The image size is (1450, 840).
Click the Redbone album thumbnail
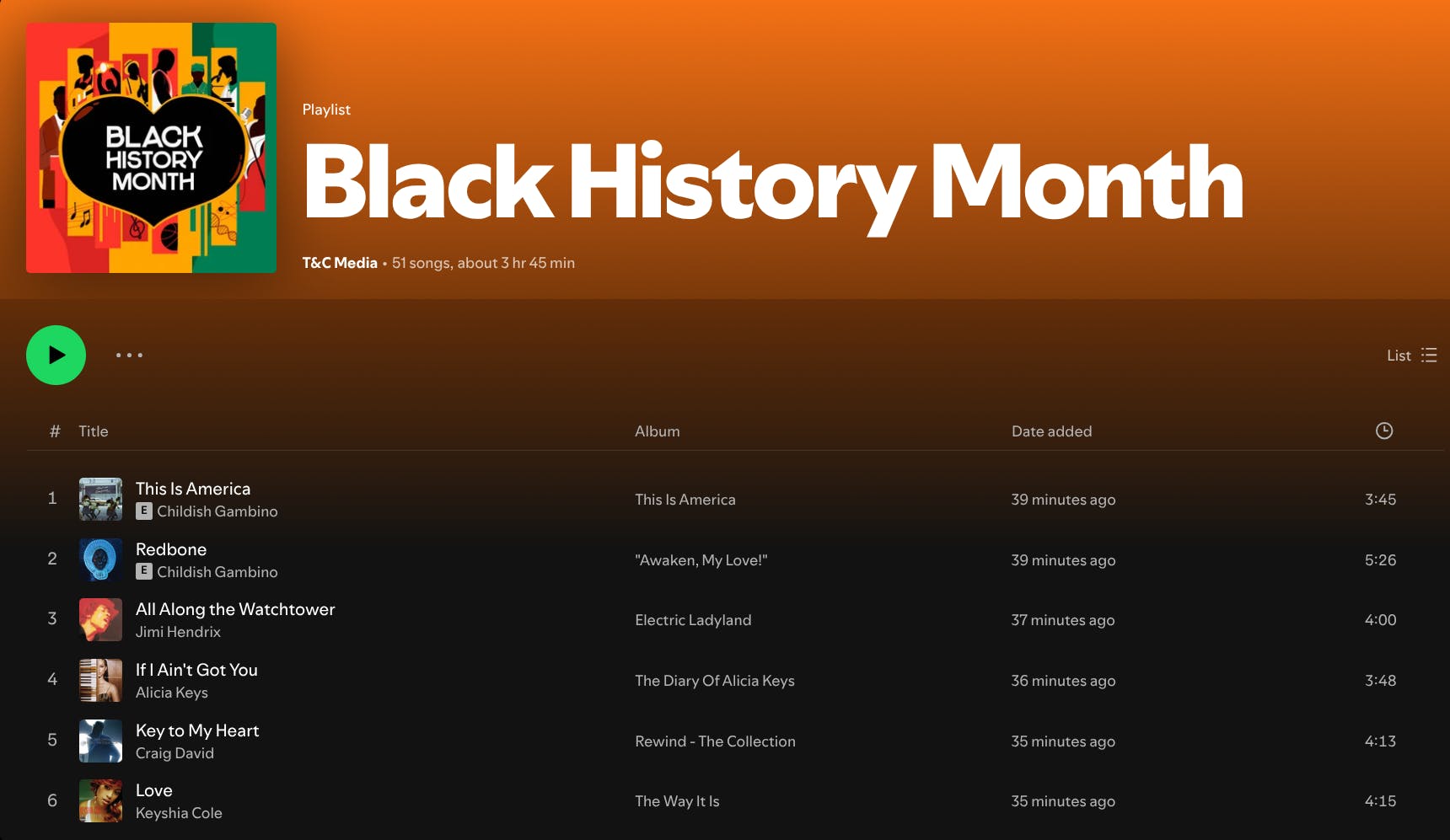(x=99, y=559)
